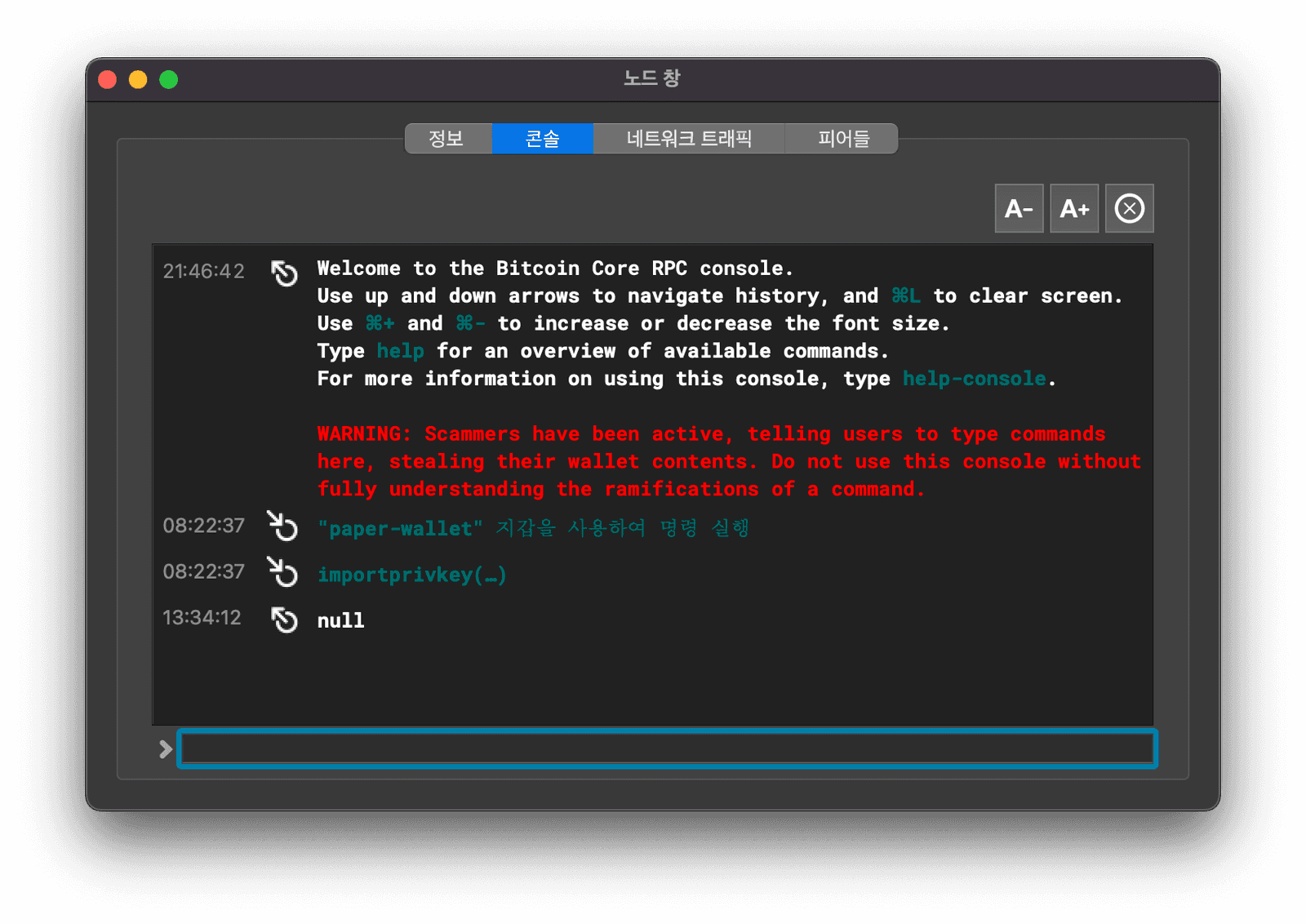Select the 콘솔 tab
The width and height of the screenshot is (1306, 924).
(543, 139)
